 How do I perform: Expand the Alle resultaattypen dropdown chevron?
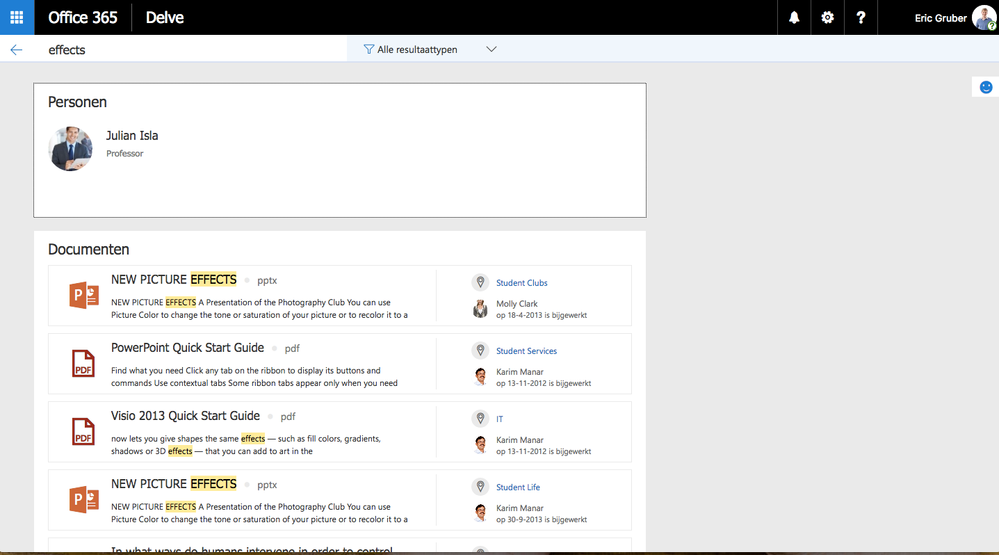[x=491, y=49]
